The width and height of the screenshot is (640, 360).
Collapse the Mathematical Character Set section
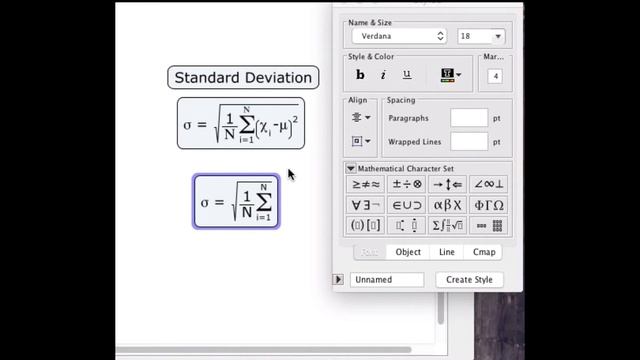click(x=351, y=169)
